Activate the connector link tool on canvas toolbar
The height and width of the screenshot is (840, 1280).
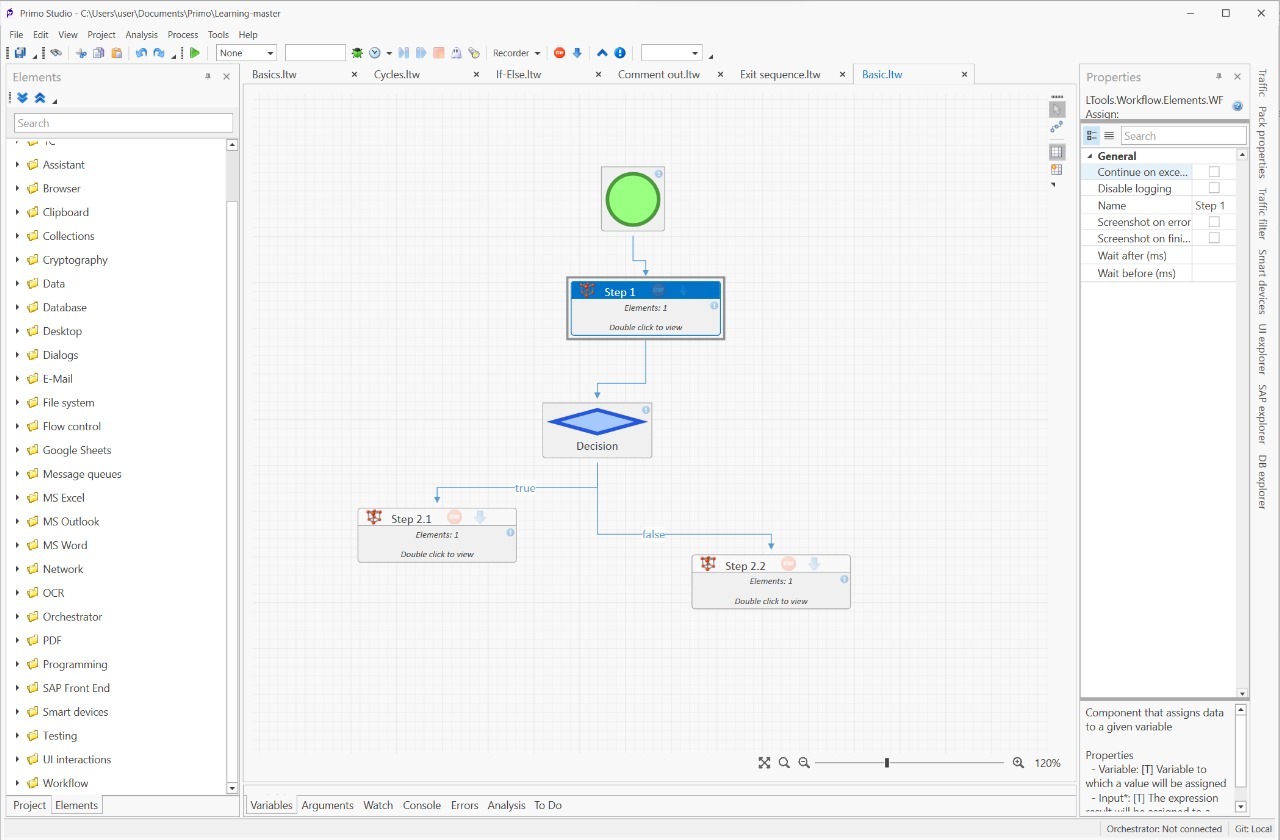[1056, 127]
